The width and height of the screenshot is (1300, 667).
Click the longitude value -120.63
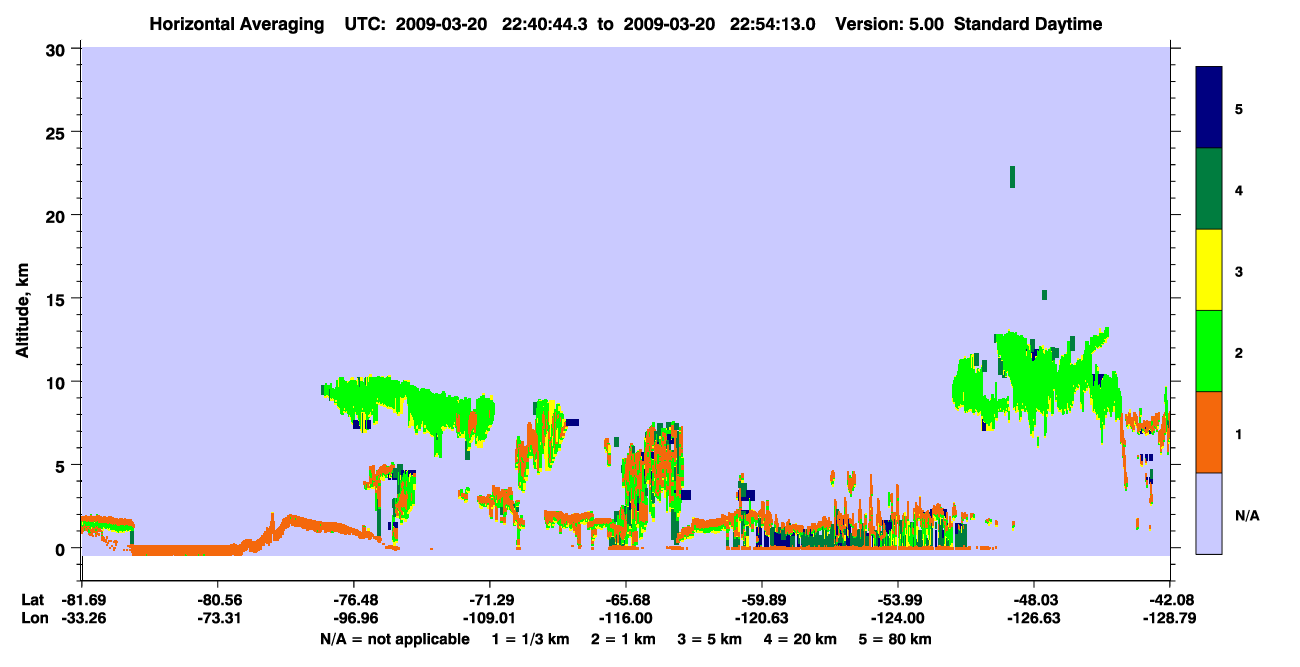[x=761, y=618]
